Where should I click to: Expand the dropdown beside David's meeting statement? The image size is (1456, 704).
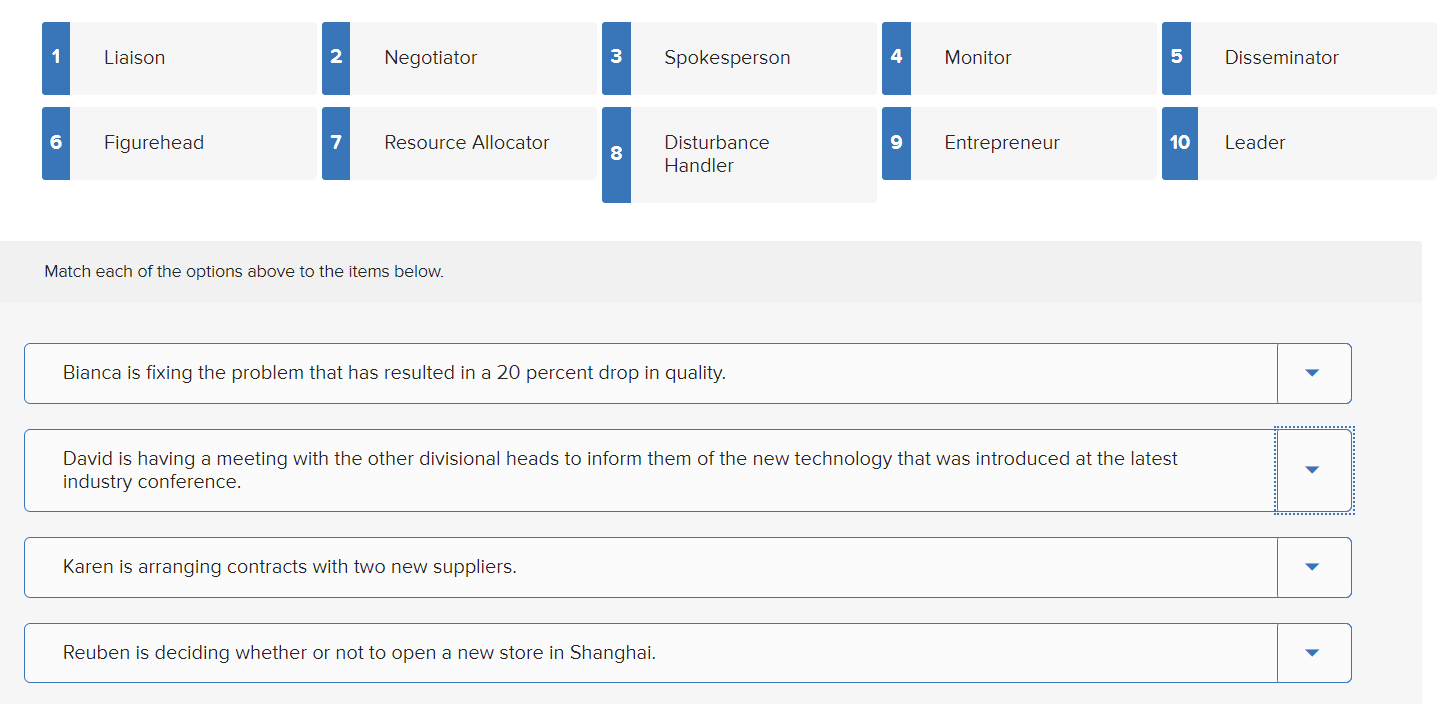point(1313,470)
